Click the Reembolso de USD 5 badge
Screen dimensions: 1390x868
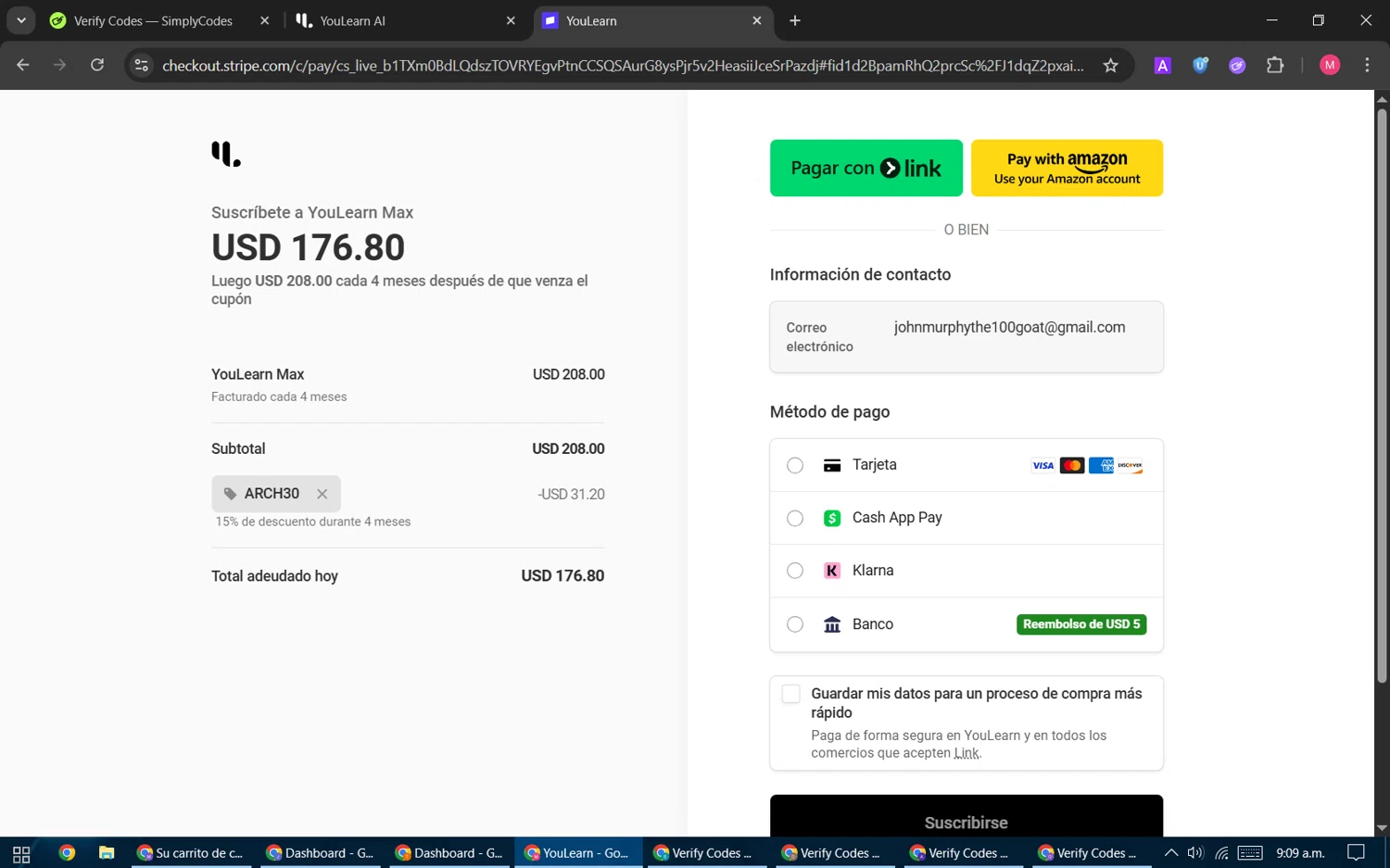pos(1081,624)
